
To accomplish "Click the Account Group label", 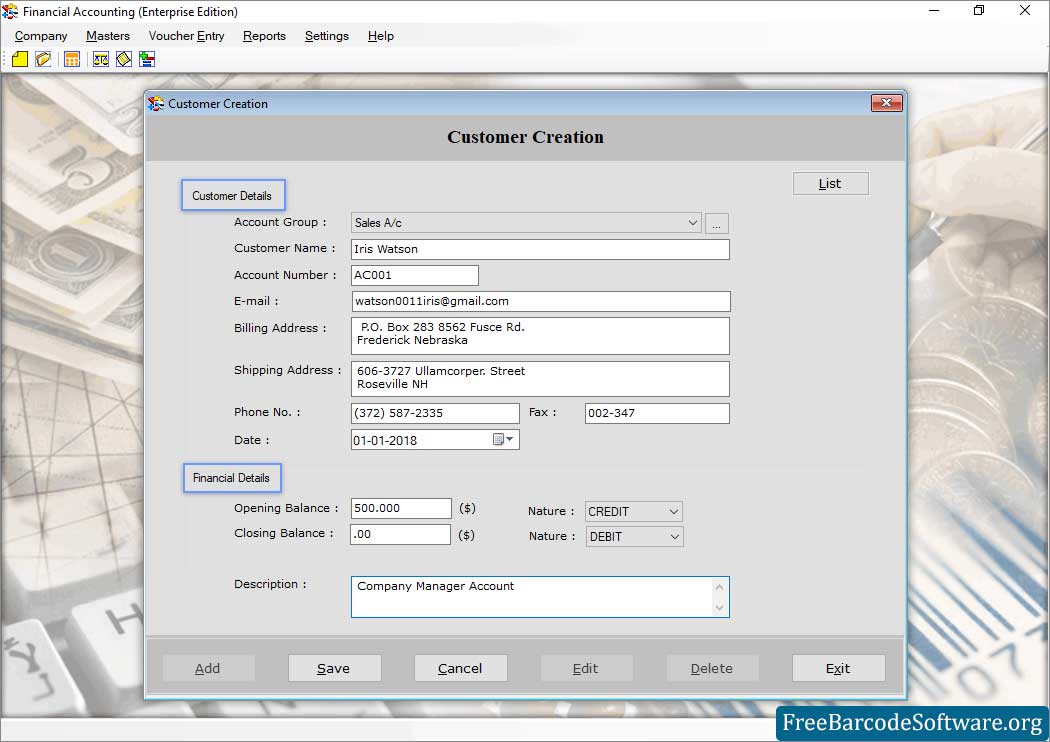I will point(280,222).
